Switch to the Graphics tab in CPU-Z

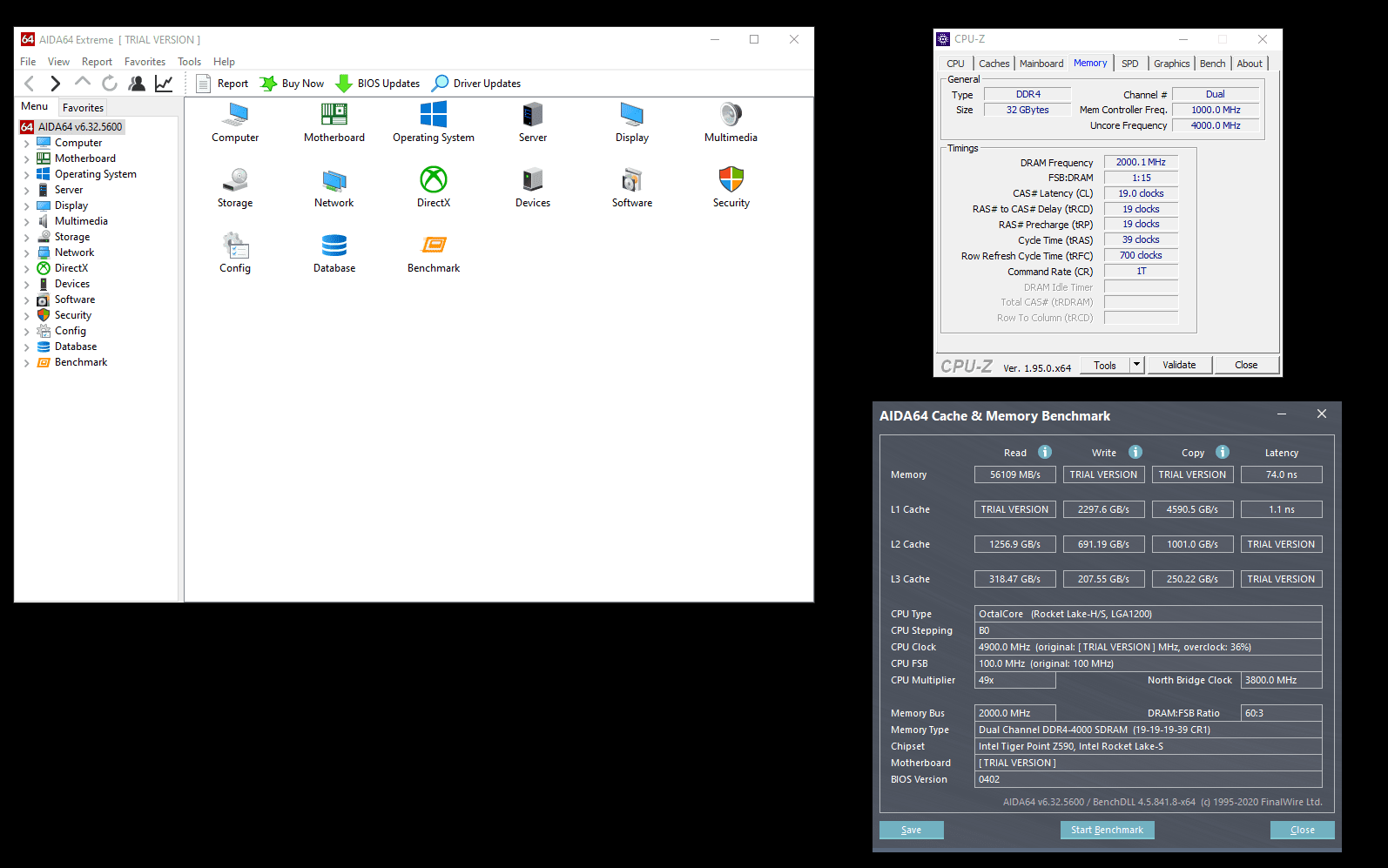click(1171, 64)
